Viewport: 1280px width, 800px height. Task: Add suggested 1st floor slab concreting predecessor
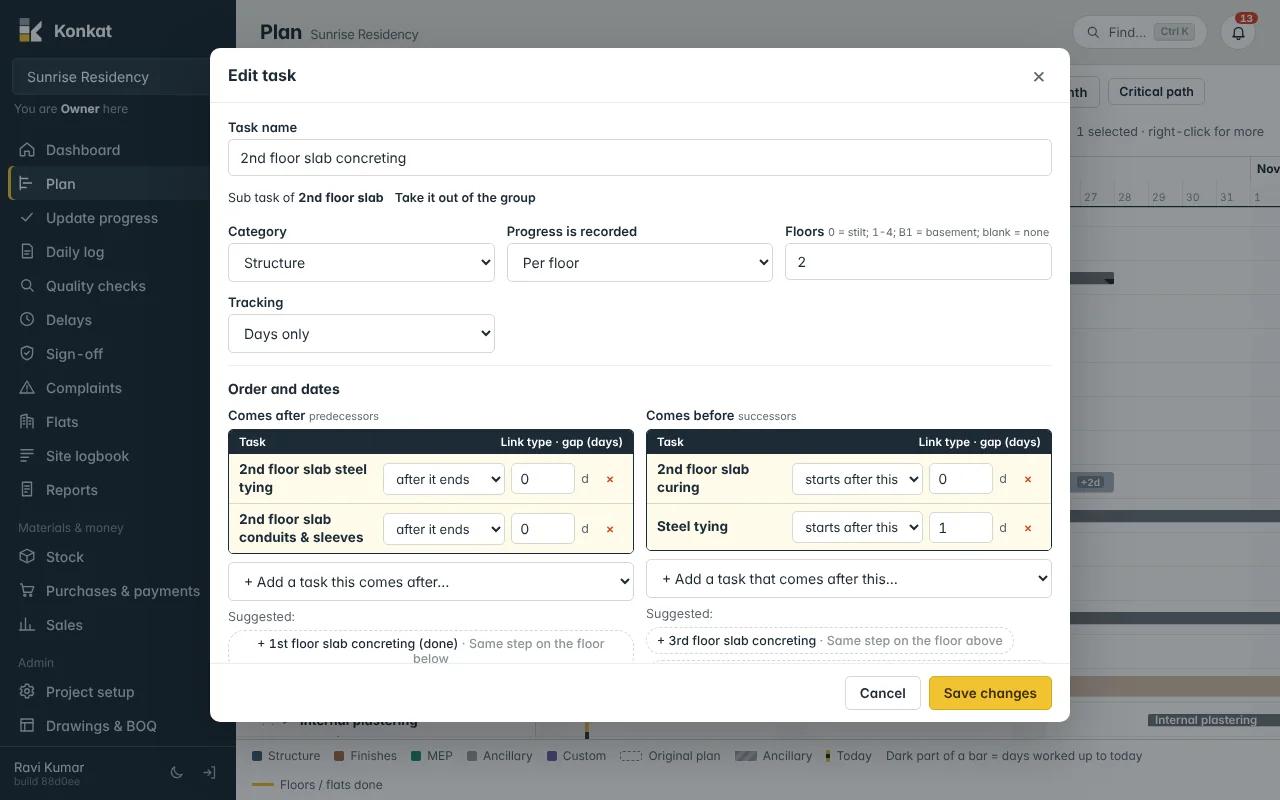431,647
